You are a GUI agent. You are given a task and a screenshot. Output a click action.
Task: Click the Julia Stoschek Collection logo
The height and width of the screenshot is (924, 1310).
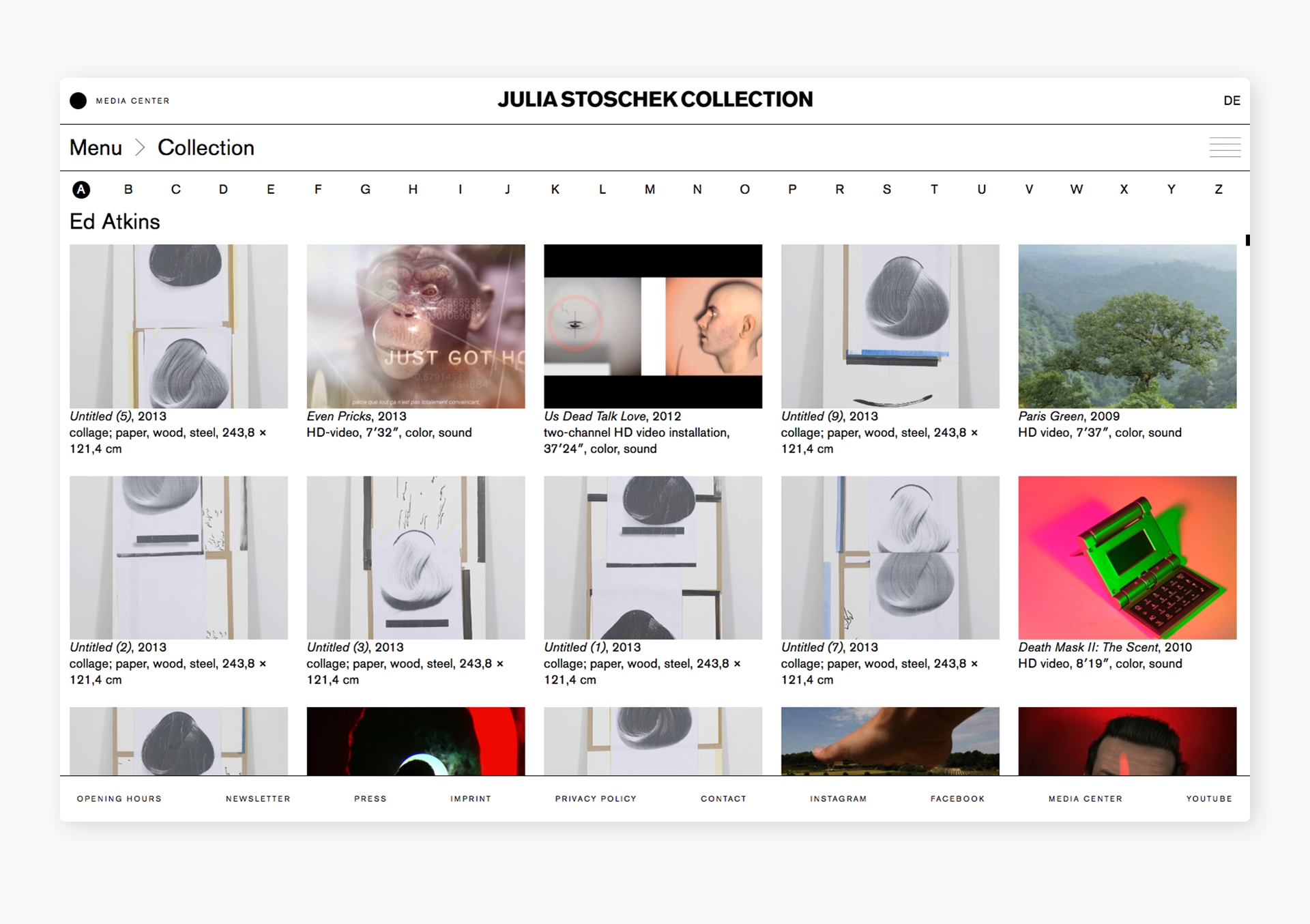click(654, 100)
